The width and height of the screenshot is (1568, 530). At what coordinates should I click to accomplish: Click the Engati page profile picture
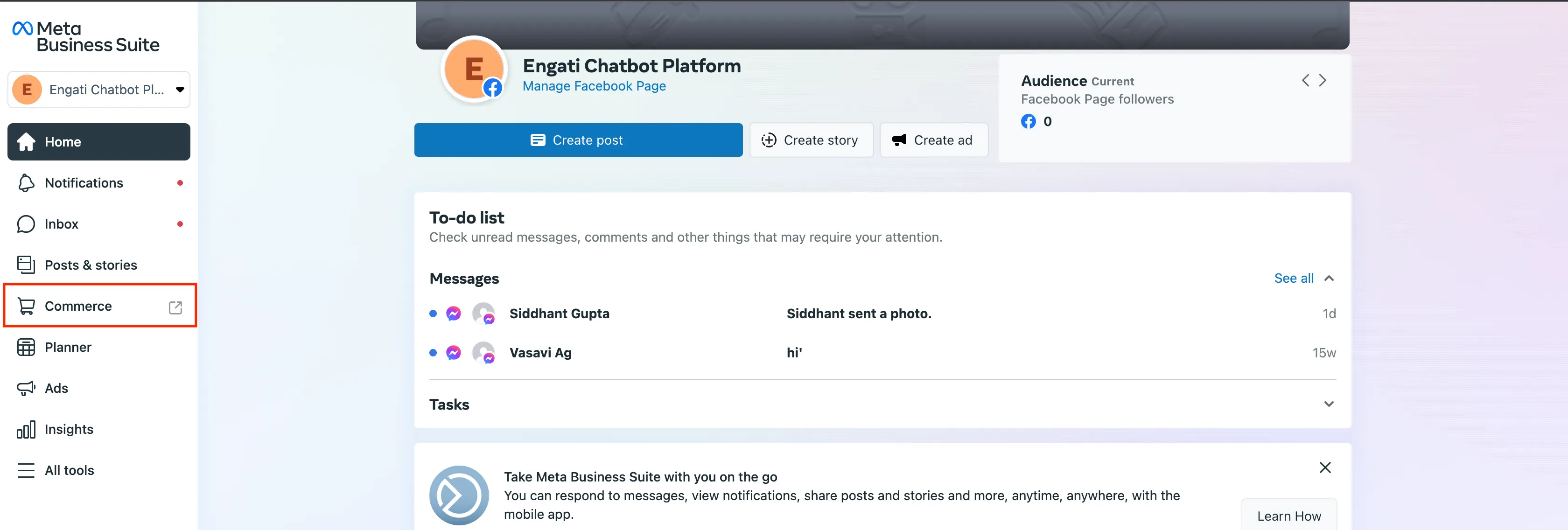coord(474,69)
